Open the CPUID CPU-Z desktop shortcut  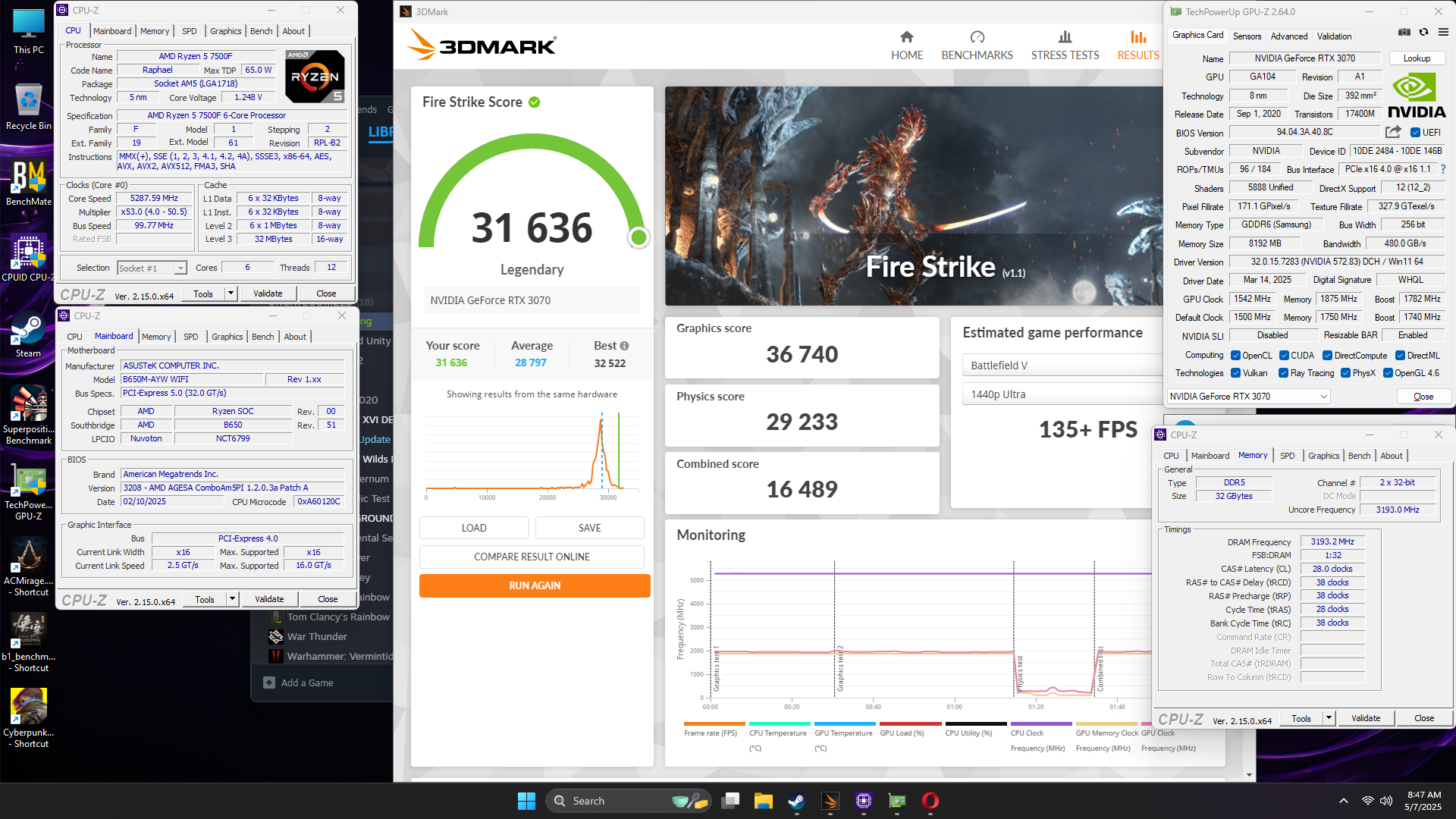(29, 259)
